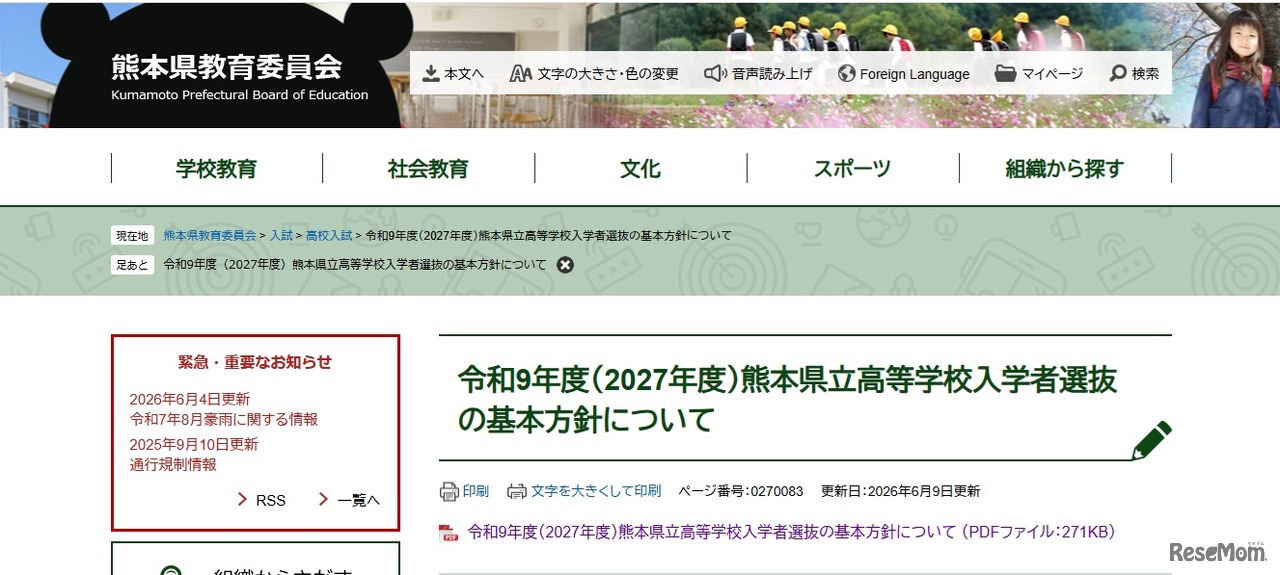The width and height of the screenshot is (1280, 575).
Task: Click the ページ番号:0270083 text
Action: (x=741, y=491)
